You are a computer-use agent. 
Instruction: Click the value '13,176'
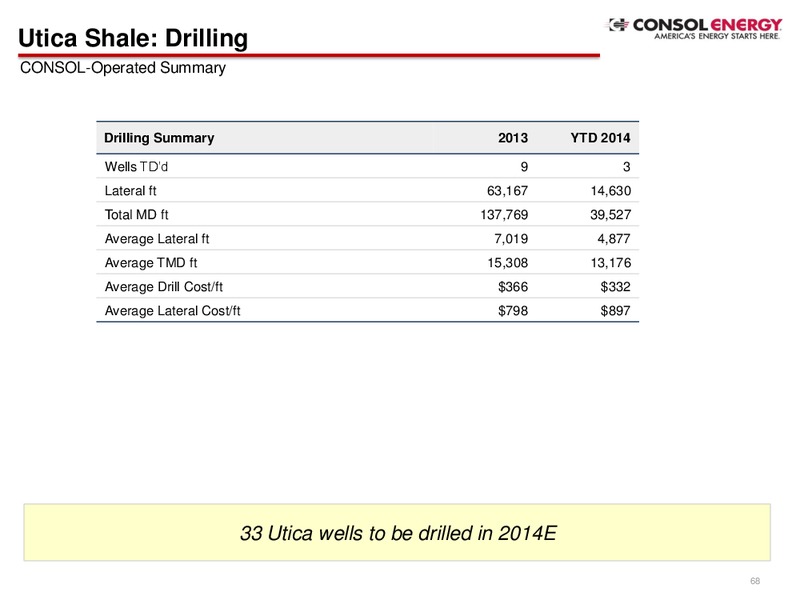pyautogui.click(x=611, y=263)
